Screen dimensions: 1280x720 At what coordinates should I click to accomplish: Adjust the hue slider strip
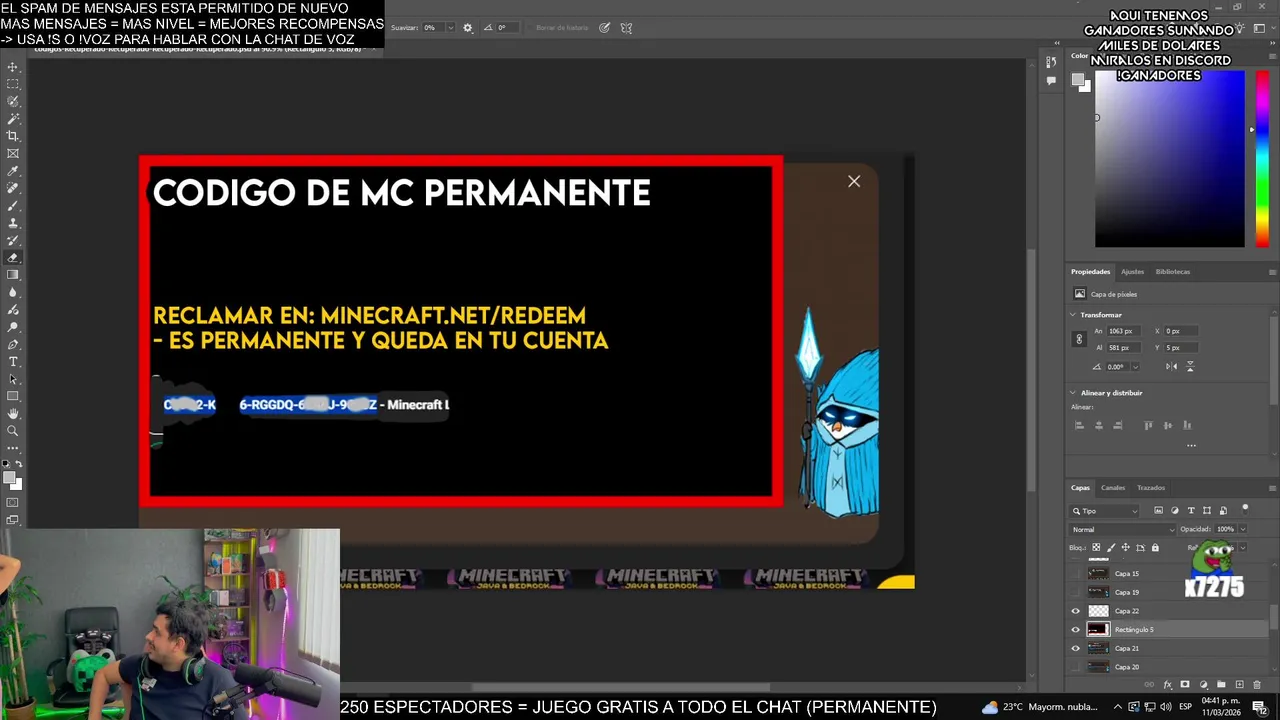click(x=1262, y=160)
